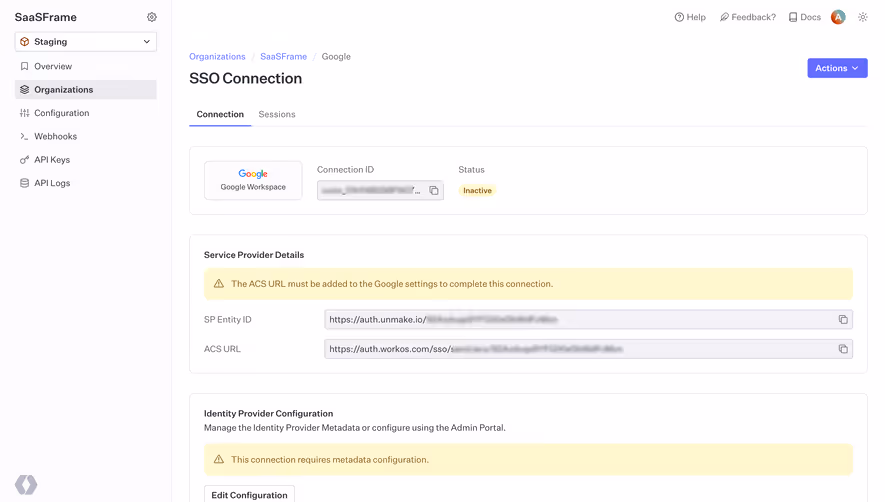Click the SP Entity ID field

[588, 320]
